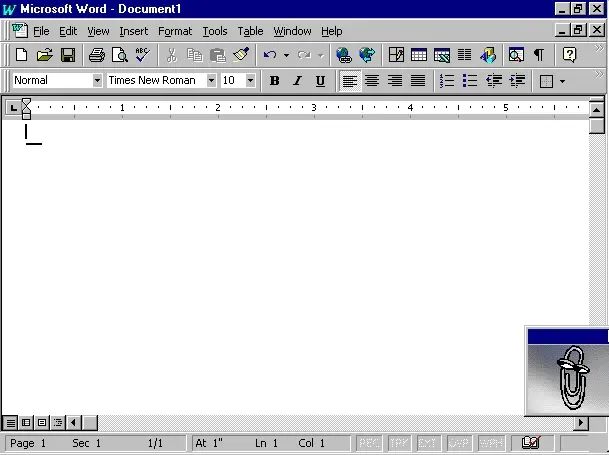Screen dimensions: 609x455
Task: Align text right
Action: pyautogui.click(x=395, y=81)
